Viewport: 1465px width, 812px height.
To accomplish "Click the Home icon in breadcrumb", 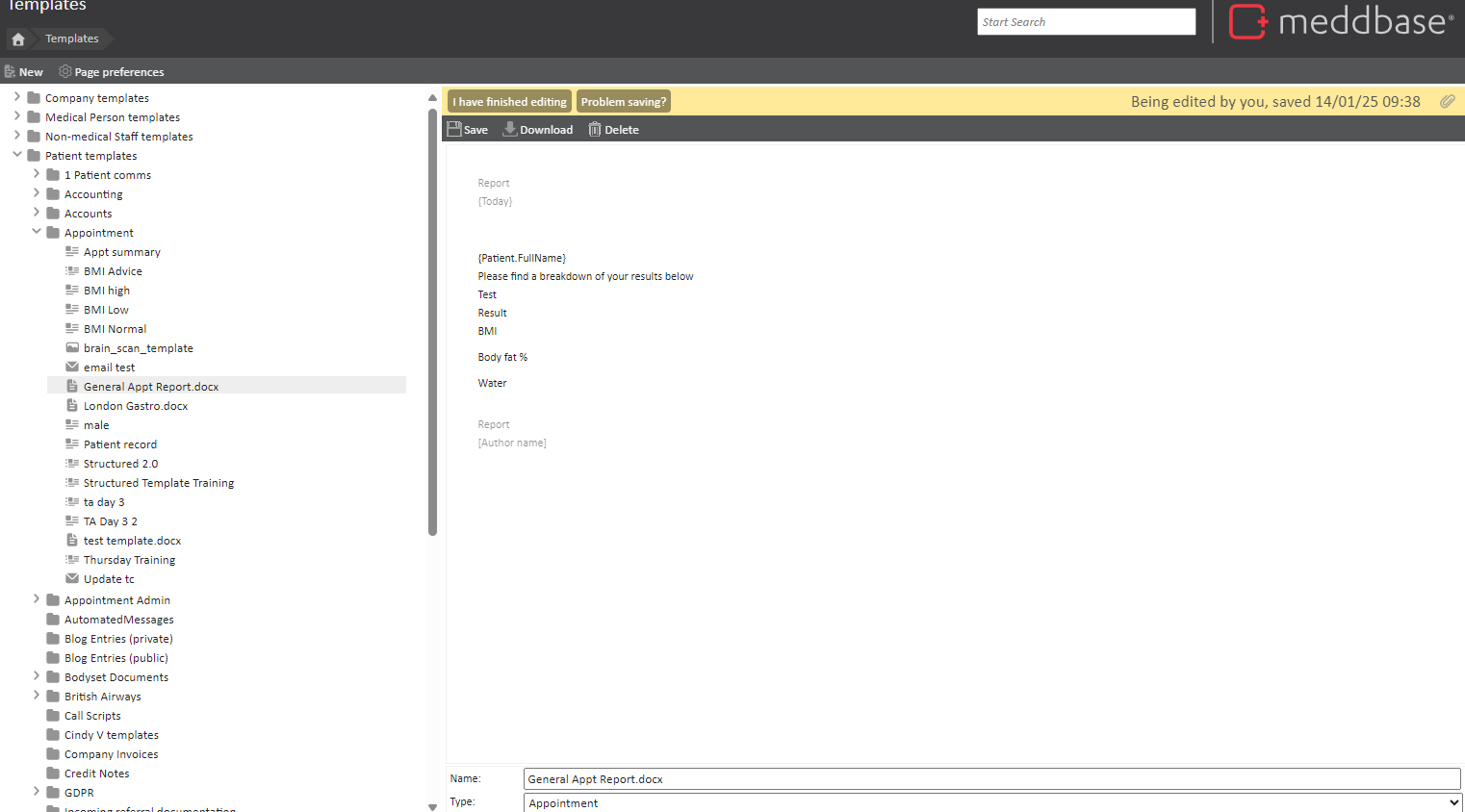I will click(18, 39).
